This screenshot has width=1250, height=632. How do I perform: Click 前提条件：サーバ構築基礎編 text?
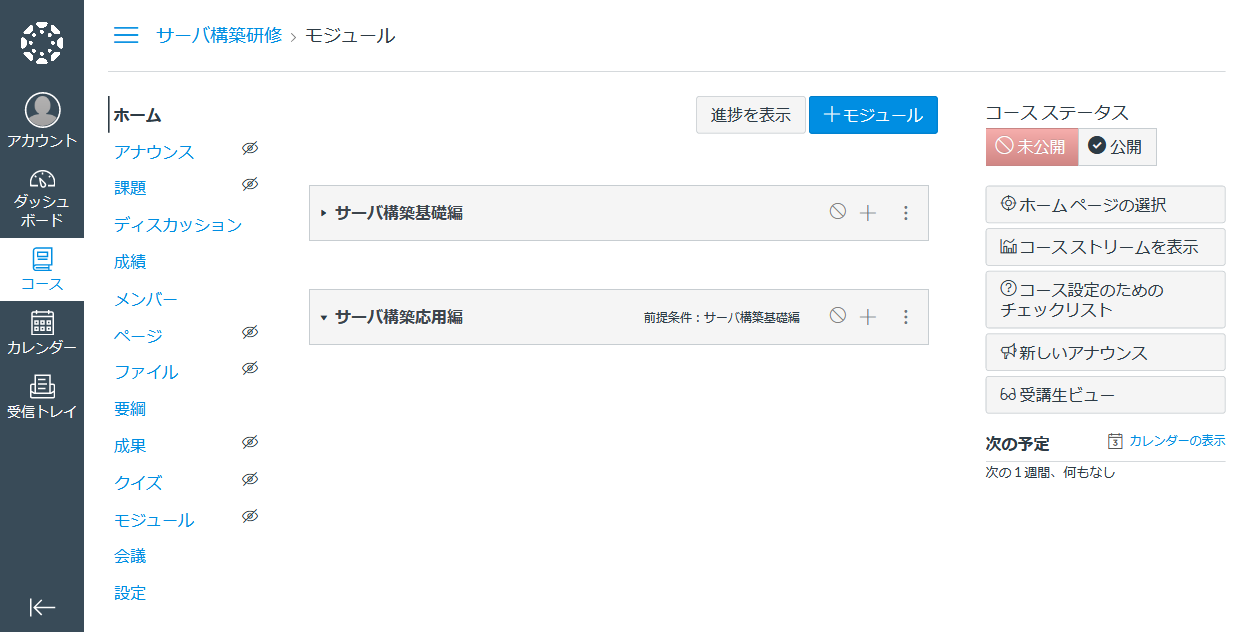(x=722, y=317)
